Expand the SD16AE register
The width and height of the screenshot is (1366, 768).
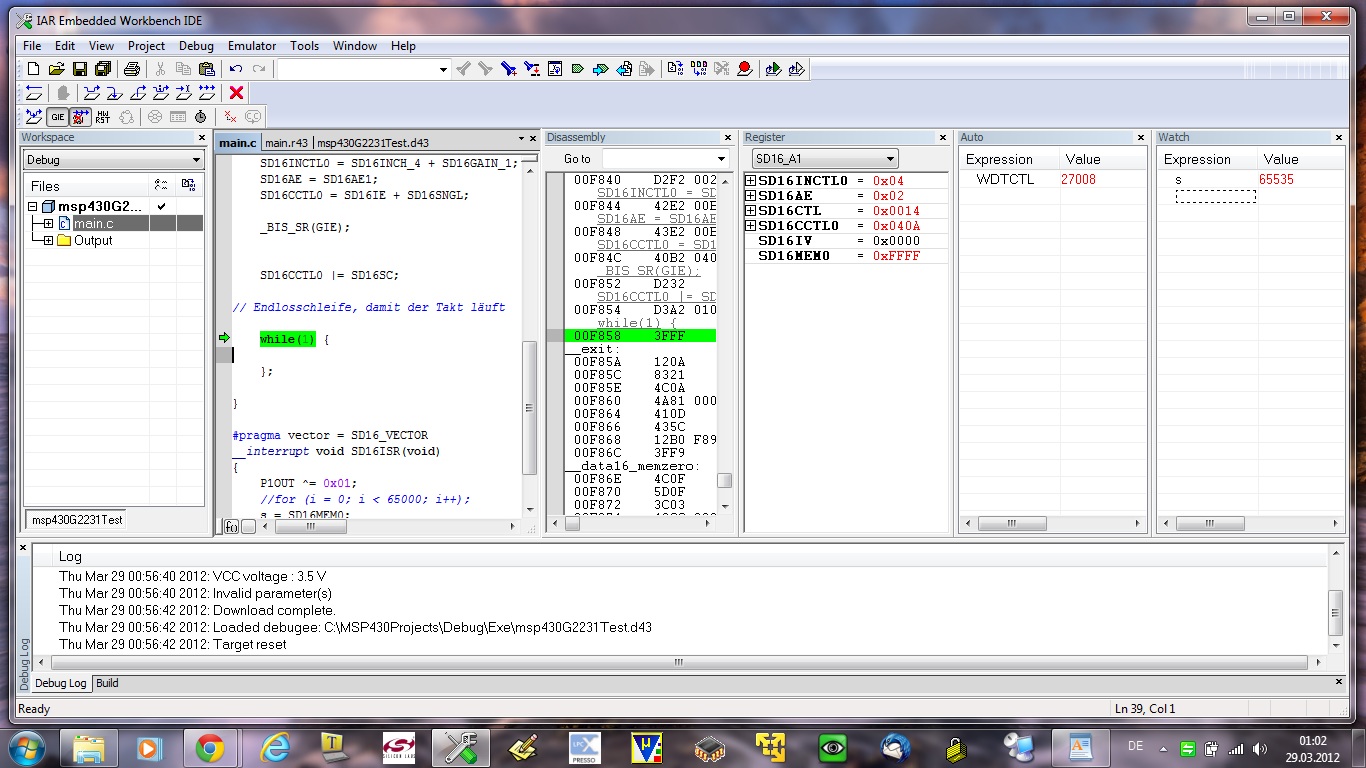[x=751, y=196]
